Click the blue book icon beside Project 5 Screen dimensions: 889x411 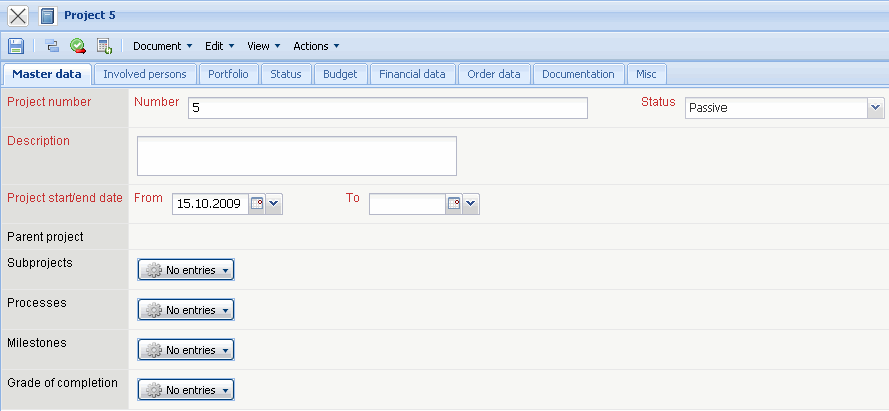pos(47,16)
